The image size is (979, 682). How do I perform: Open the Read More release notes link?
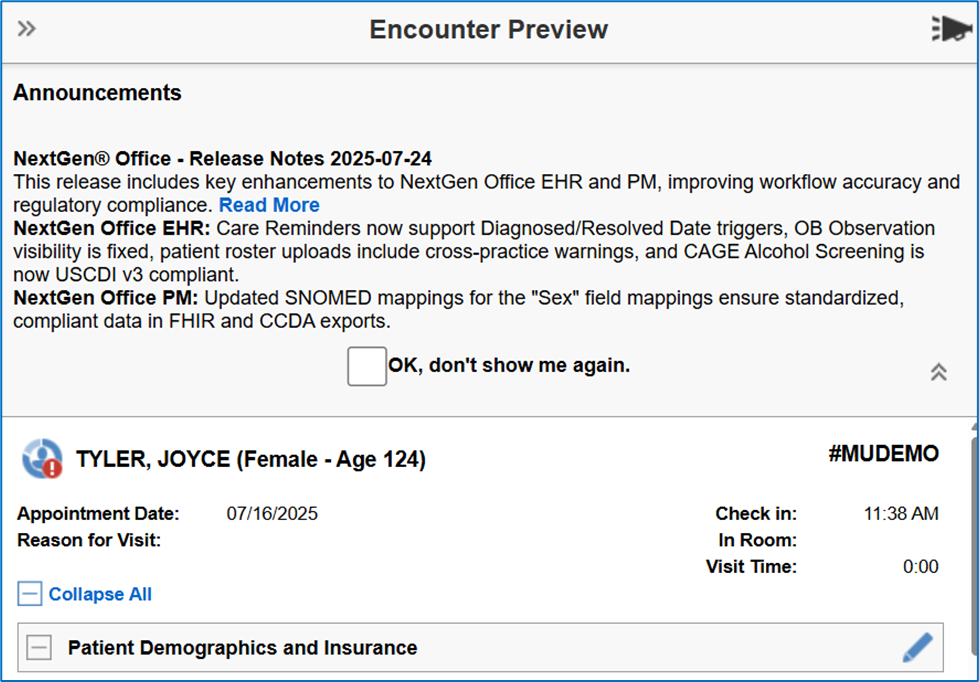tap(269, 205)
